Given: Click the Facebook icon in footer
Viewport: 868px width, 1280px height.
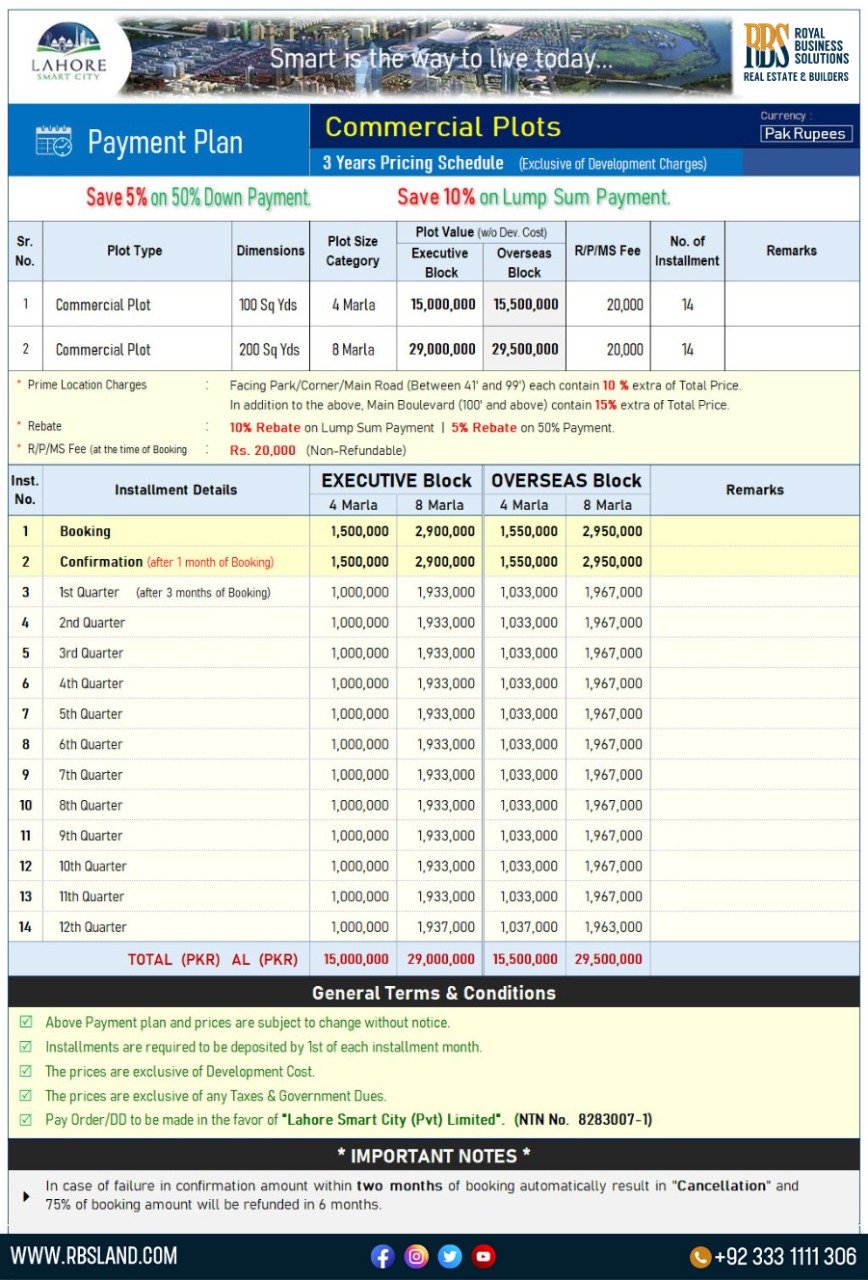Looking at the screenshot, I should click(x=382, y=1256).
